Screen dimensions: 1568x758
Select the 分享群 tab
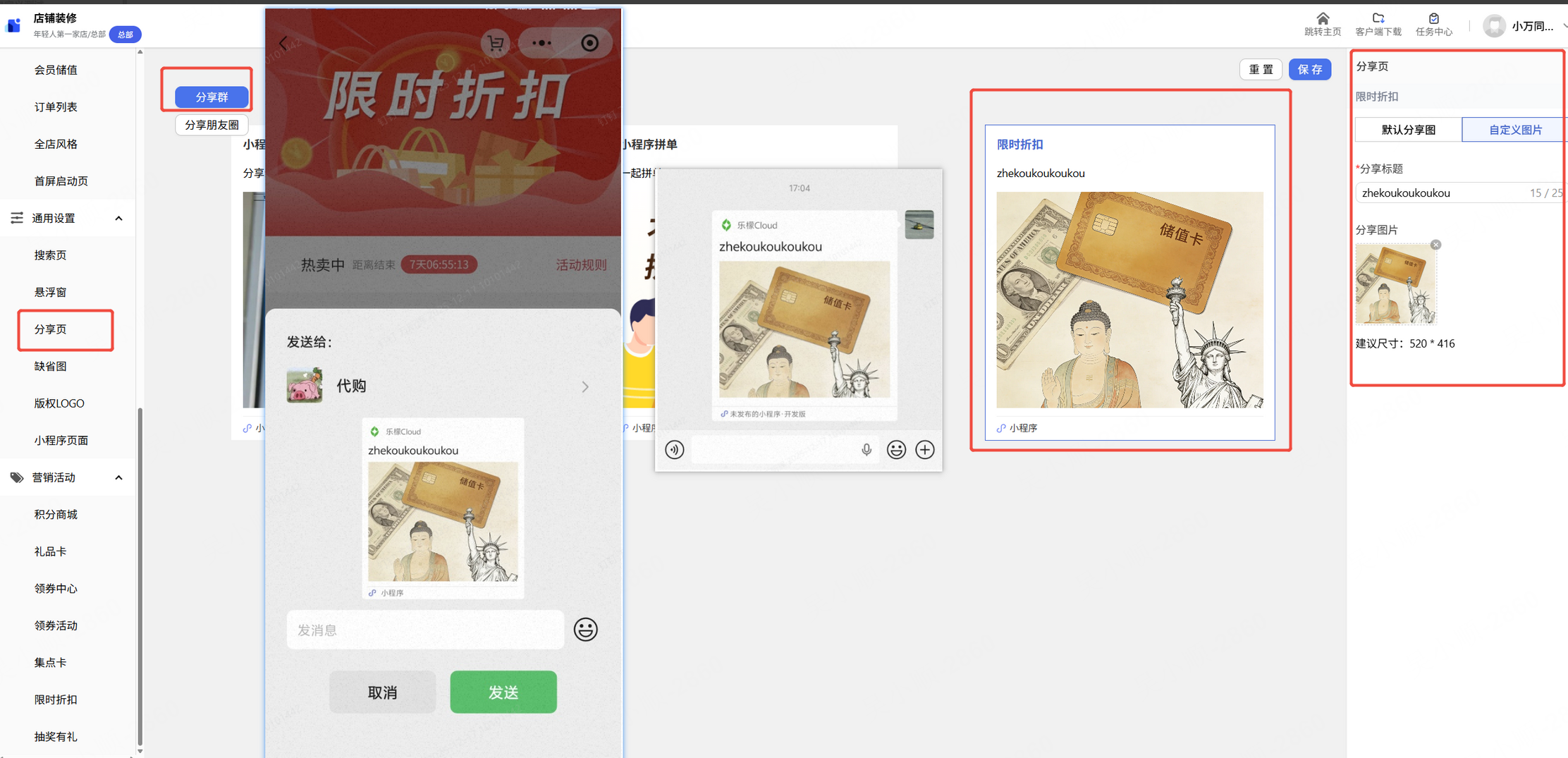[x=212, y=97]
